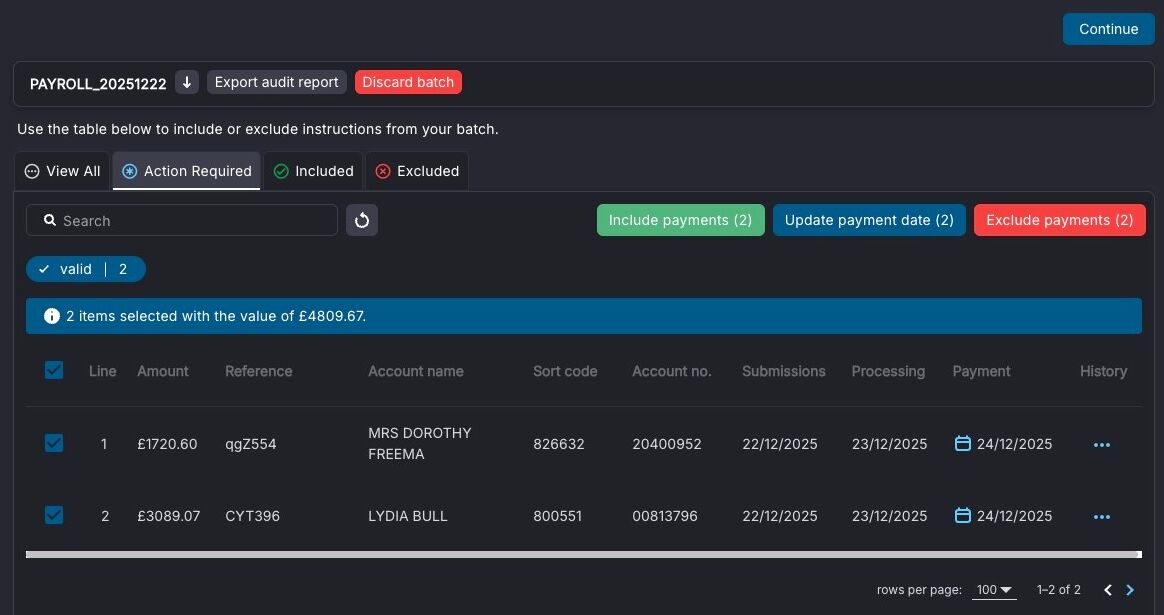Click the Payment column header
This screenshot has width=1164, height=615.
tap(981, 371)
